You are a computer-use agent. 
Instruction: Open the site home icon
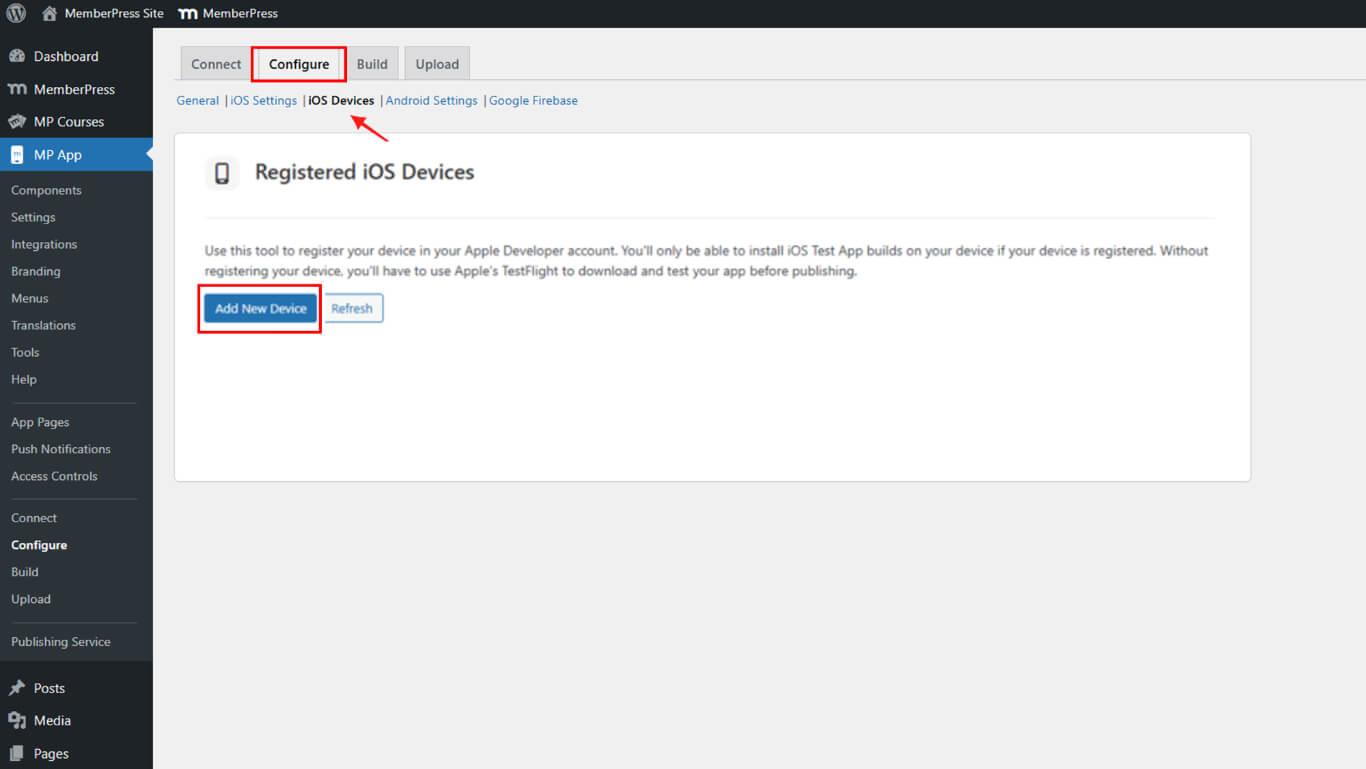[x=49, y=14]
